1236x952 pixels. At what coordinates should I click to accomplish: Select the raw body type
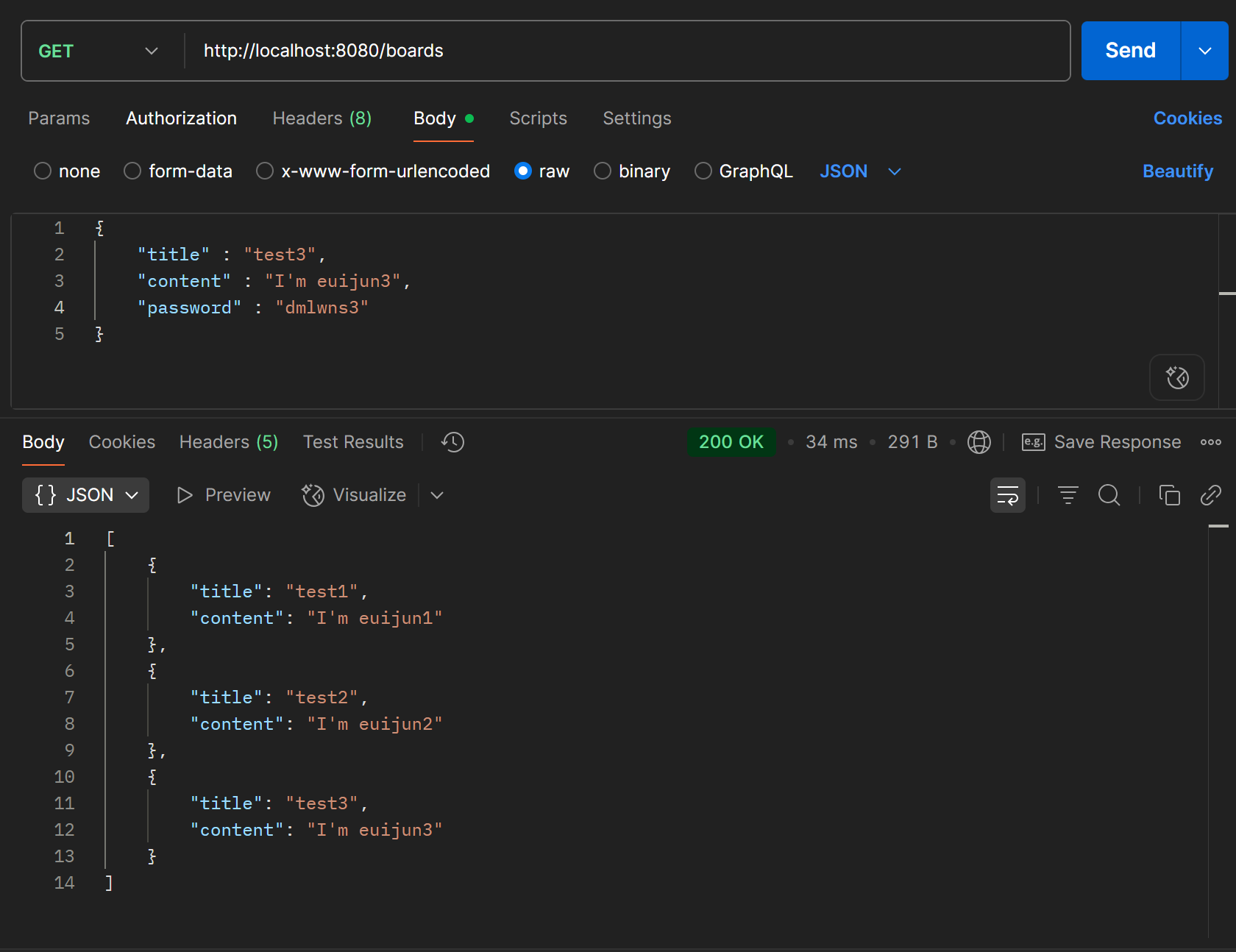click(523, 171)
